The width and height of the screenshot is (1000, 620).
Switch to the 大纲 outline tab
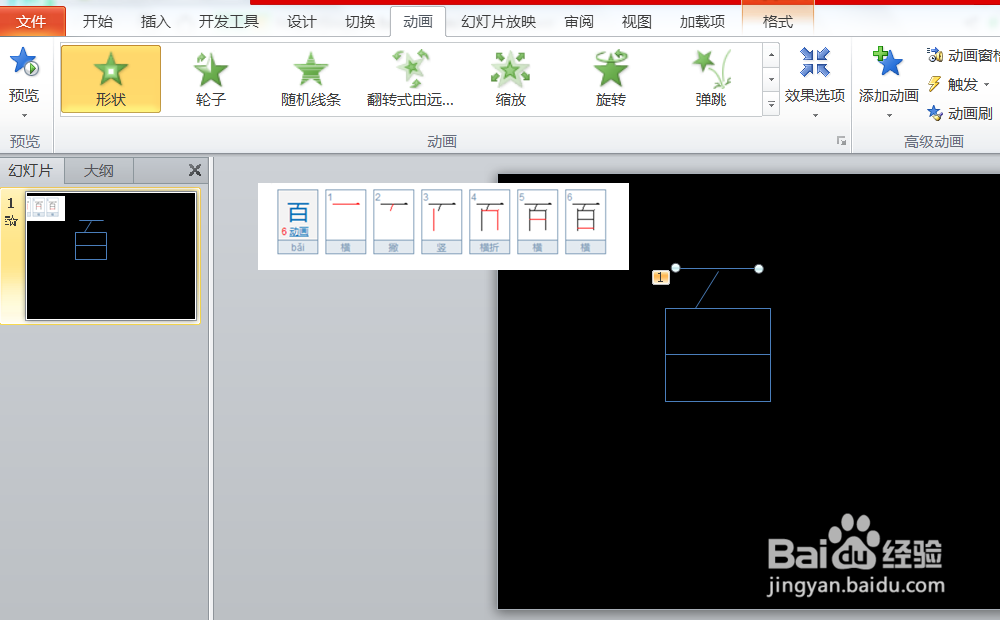tap(98, 170)
